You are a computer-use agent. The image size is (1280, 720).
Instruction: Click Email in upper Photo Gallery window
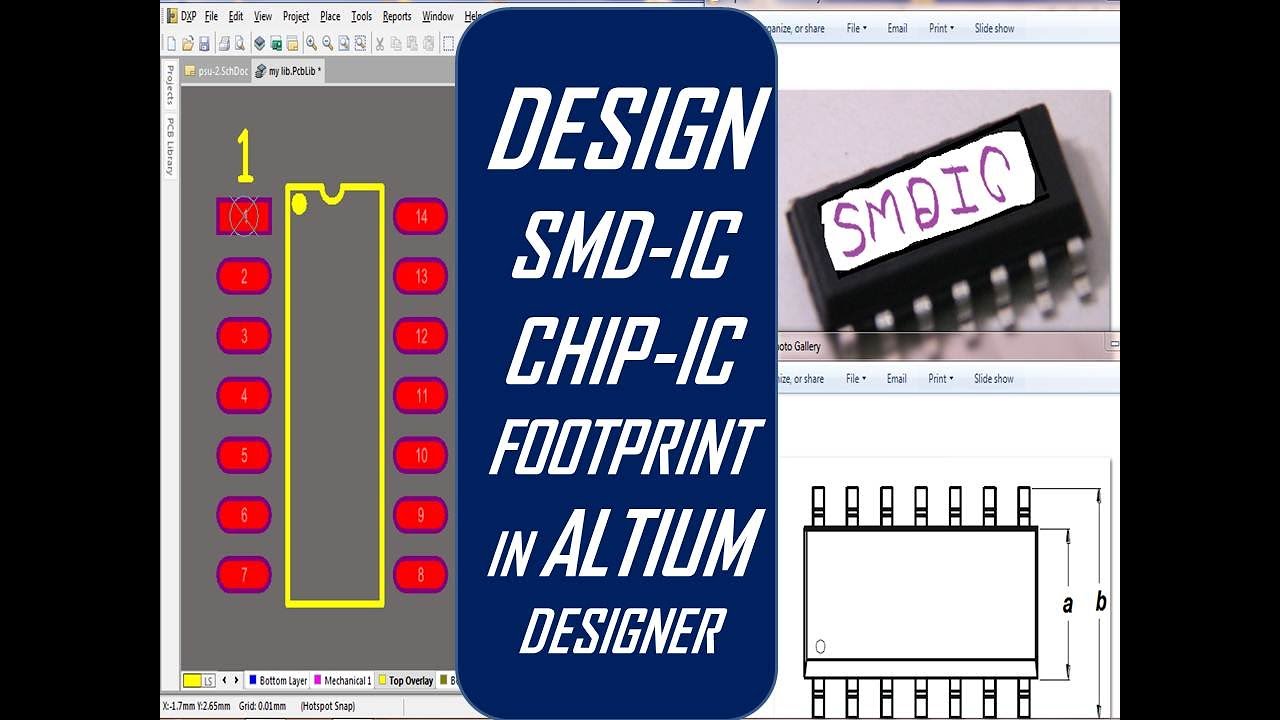[897, 28]
